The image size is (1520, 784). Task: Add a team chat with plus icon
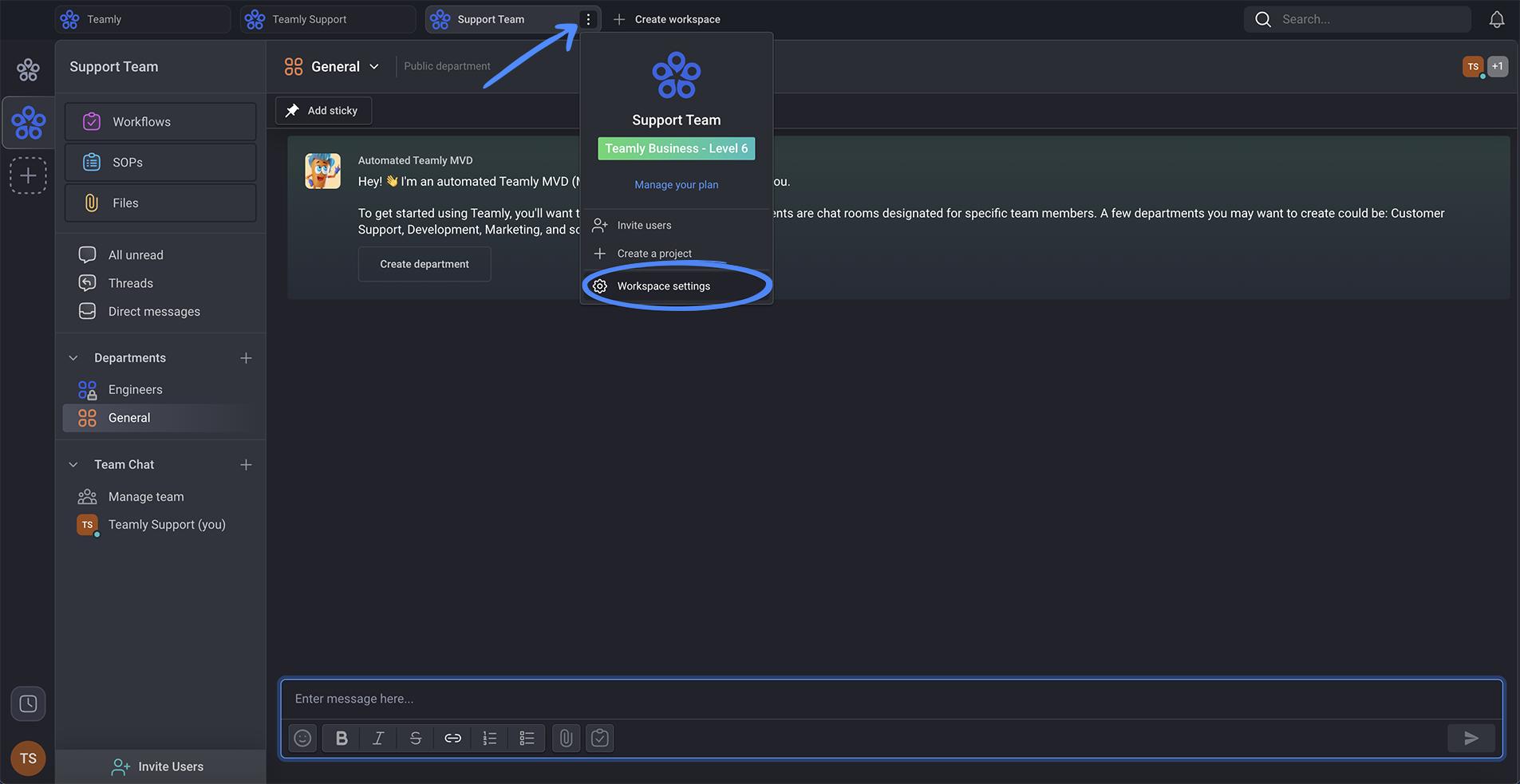246,465
